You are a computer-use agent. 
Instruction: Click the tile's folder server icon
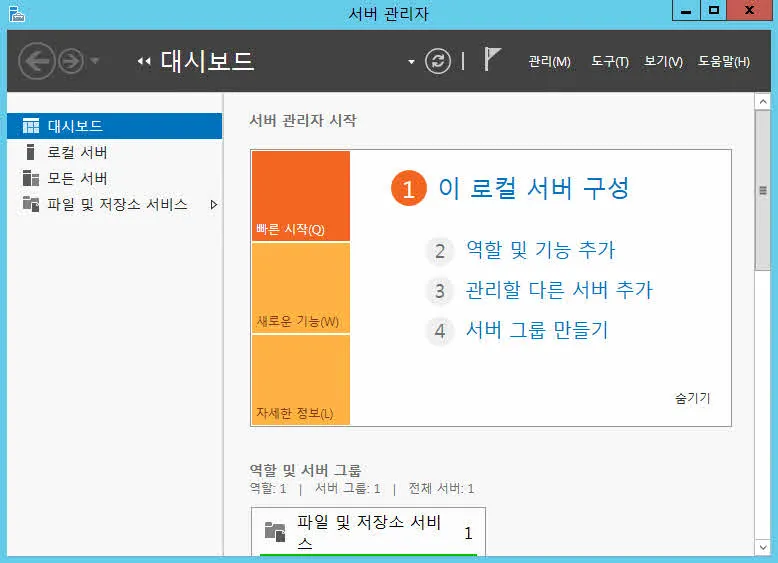(275, 532)
